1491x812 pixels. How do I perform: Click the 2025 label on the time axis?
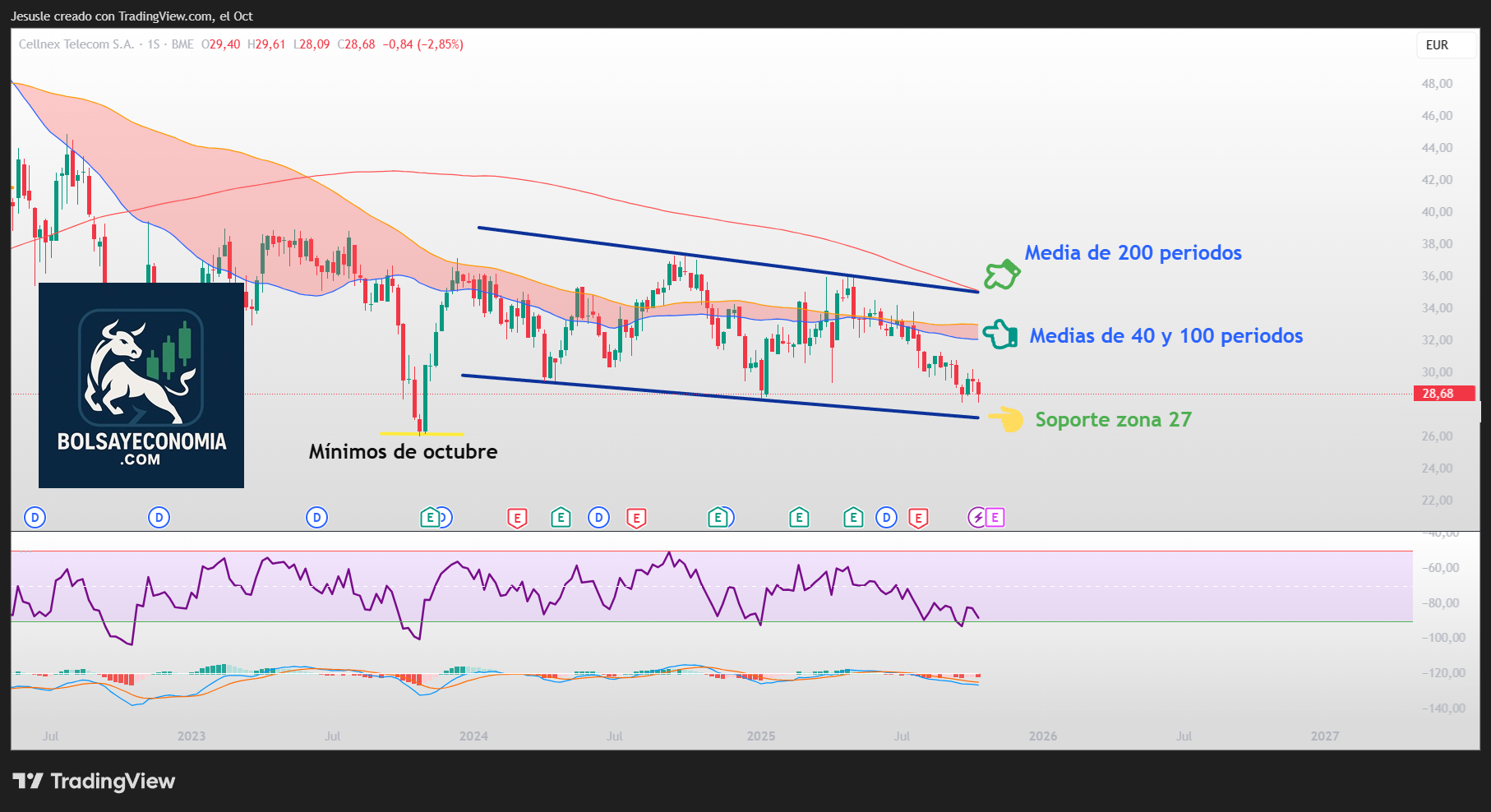(x=761, y=736)
